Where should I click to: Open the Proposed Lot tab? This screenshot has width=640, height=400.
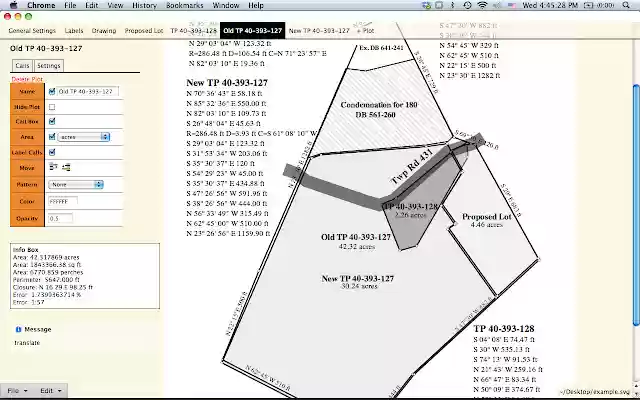tap(144, 31)
